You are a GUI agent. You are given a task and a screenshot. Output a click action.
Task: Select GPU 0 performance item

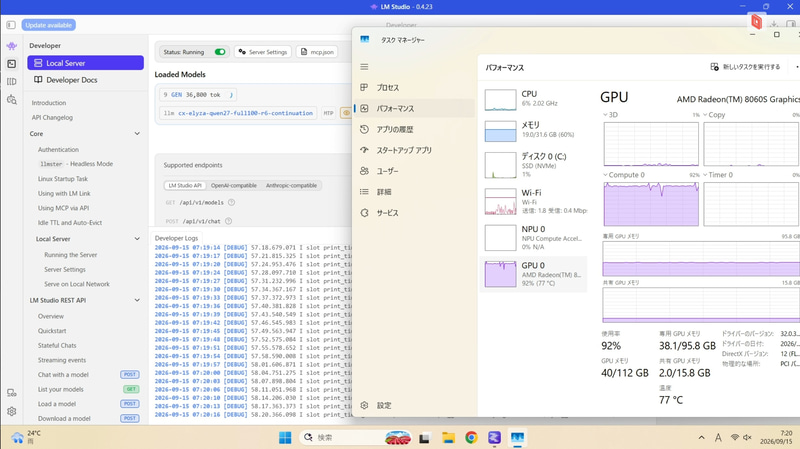tap(533, 274)
